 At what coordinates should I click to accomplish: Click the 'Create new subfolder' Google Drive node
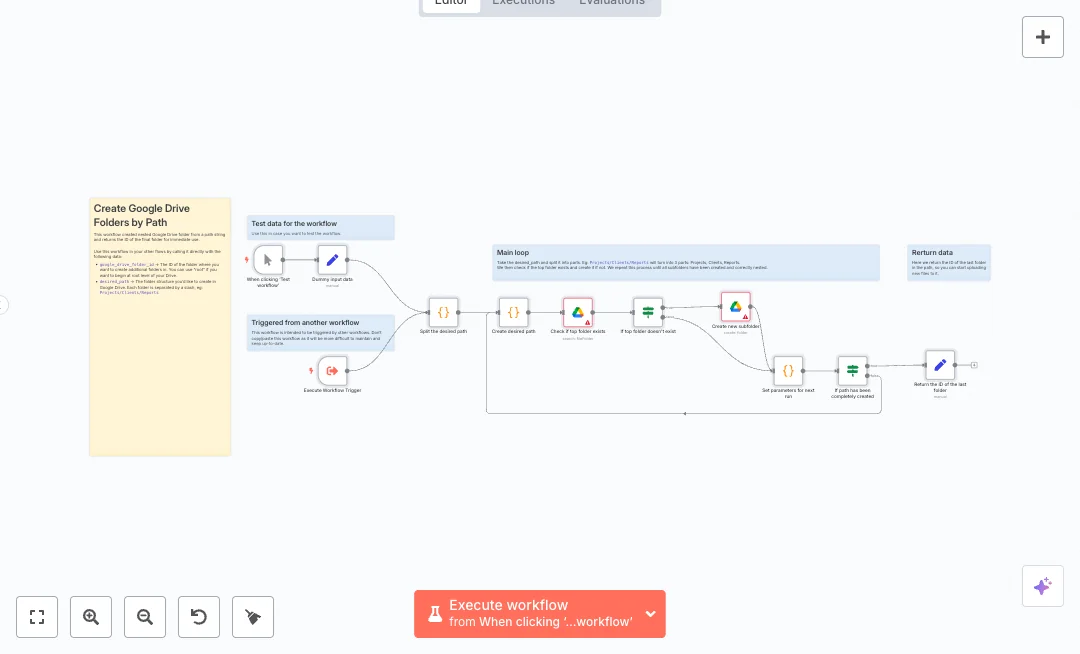pyautogui.click(x=735, y=307)
